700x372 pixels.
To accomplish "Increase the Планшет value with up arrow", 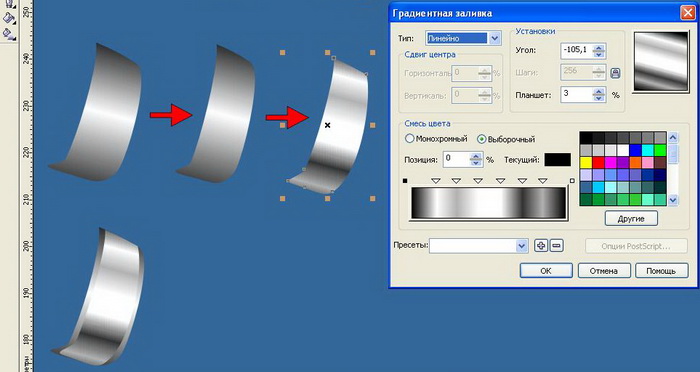I will 599,91.
